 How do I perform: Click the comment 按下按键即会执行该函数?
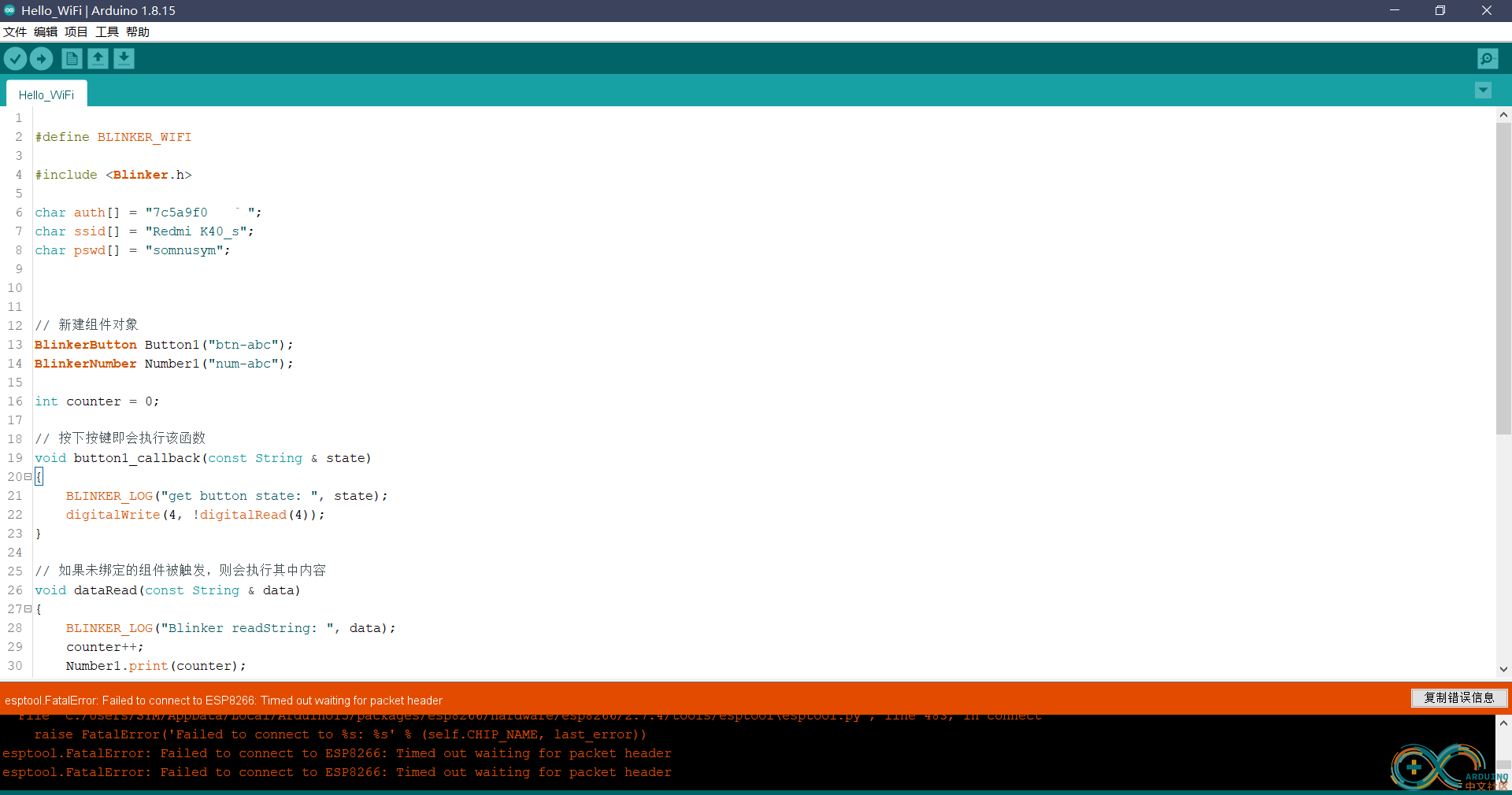[120, 438]
